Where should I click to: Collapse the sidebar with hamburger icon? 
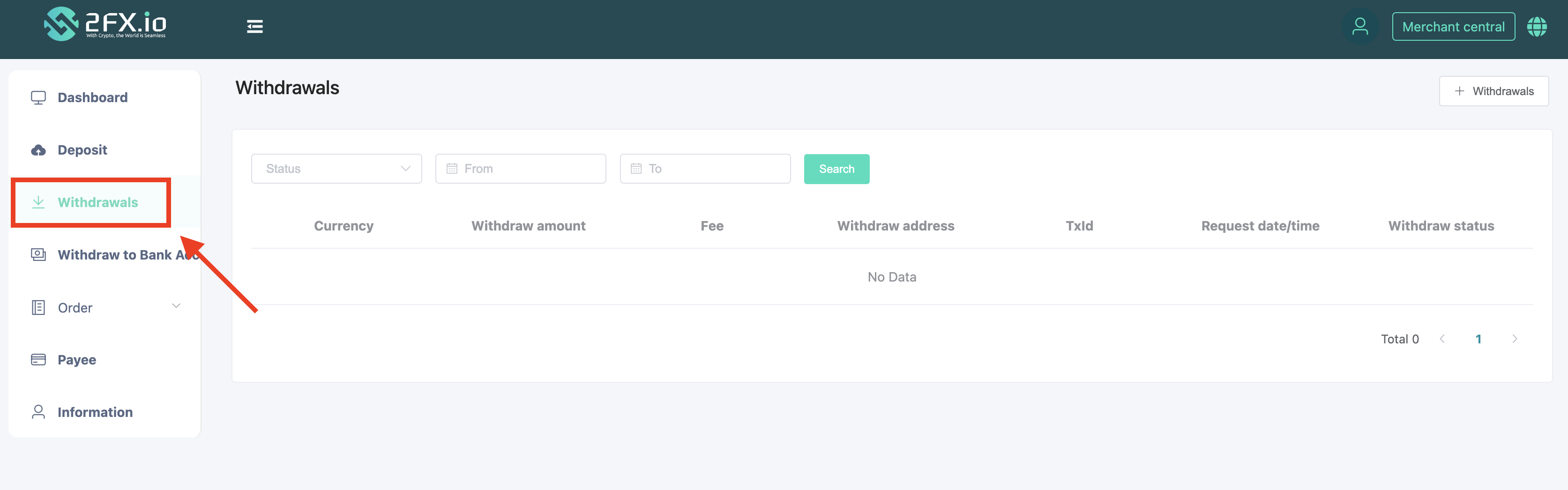pyautogui.click(x=254, y=26)
